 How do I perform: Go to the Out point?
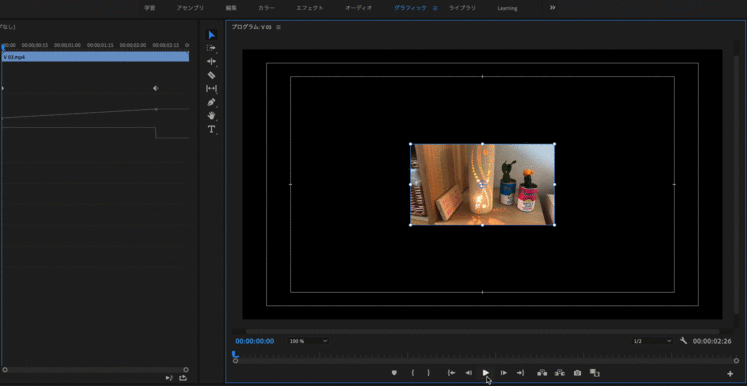click(521, 373)
